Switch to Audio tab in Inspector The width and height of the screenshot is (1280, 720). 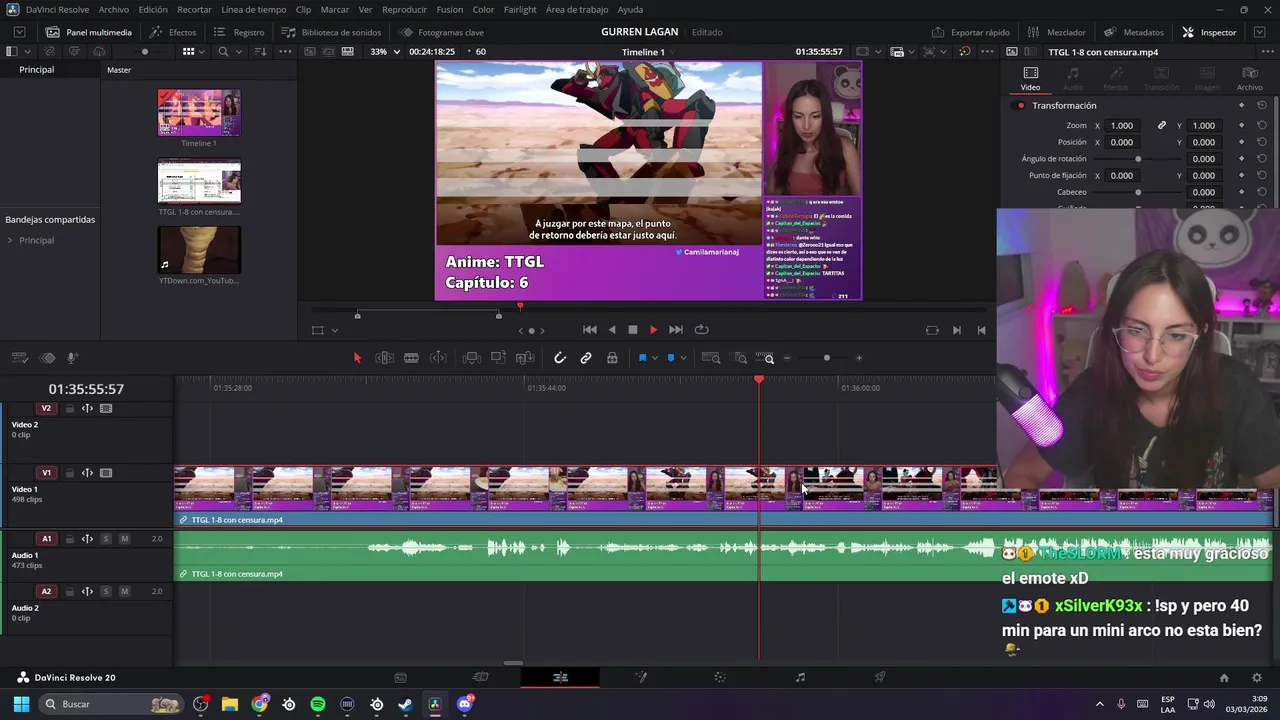1073,77
